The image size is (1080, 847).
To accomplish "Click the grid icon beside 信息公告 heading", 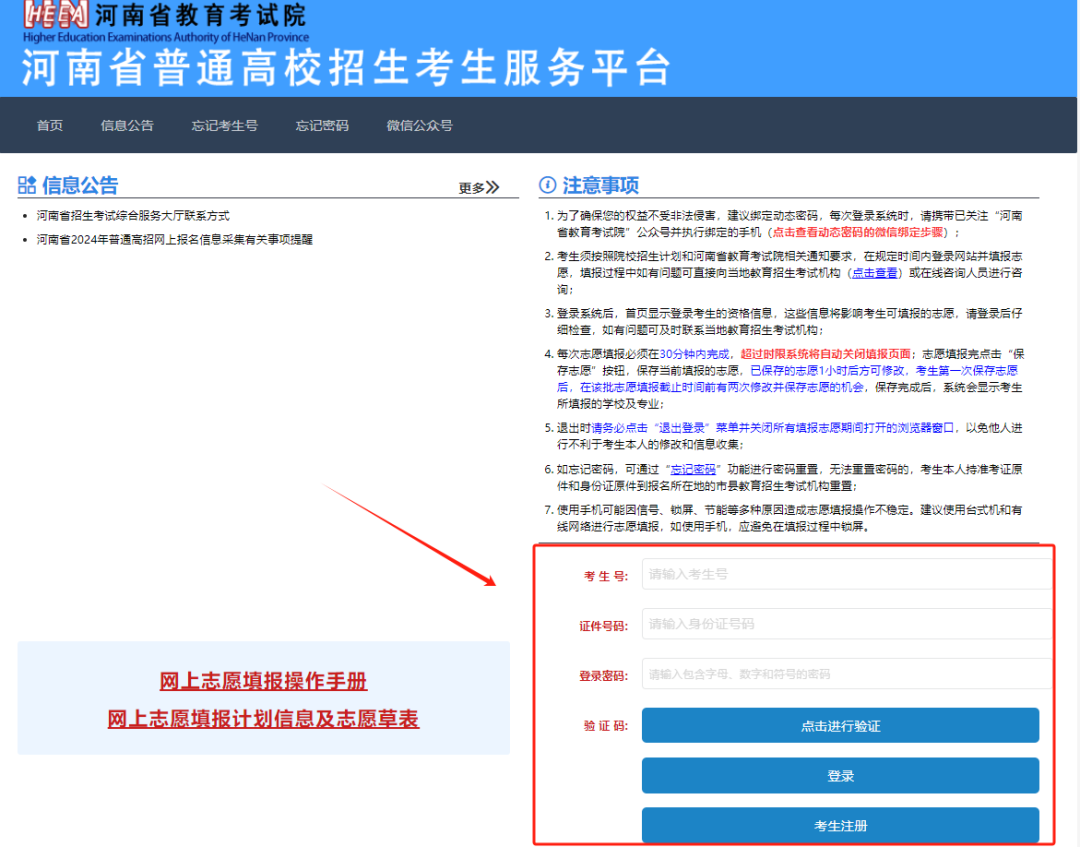I will point(26,184).
